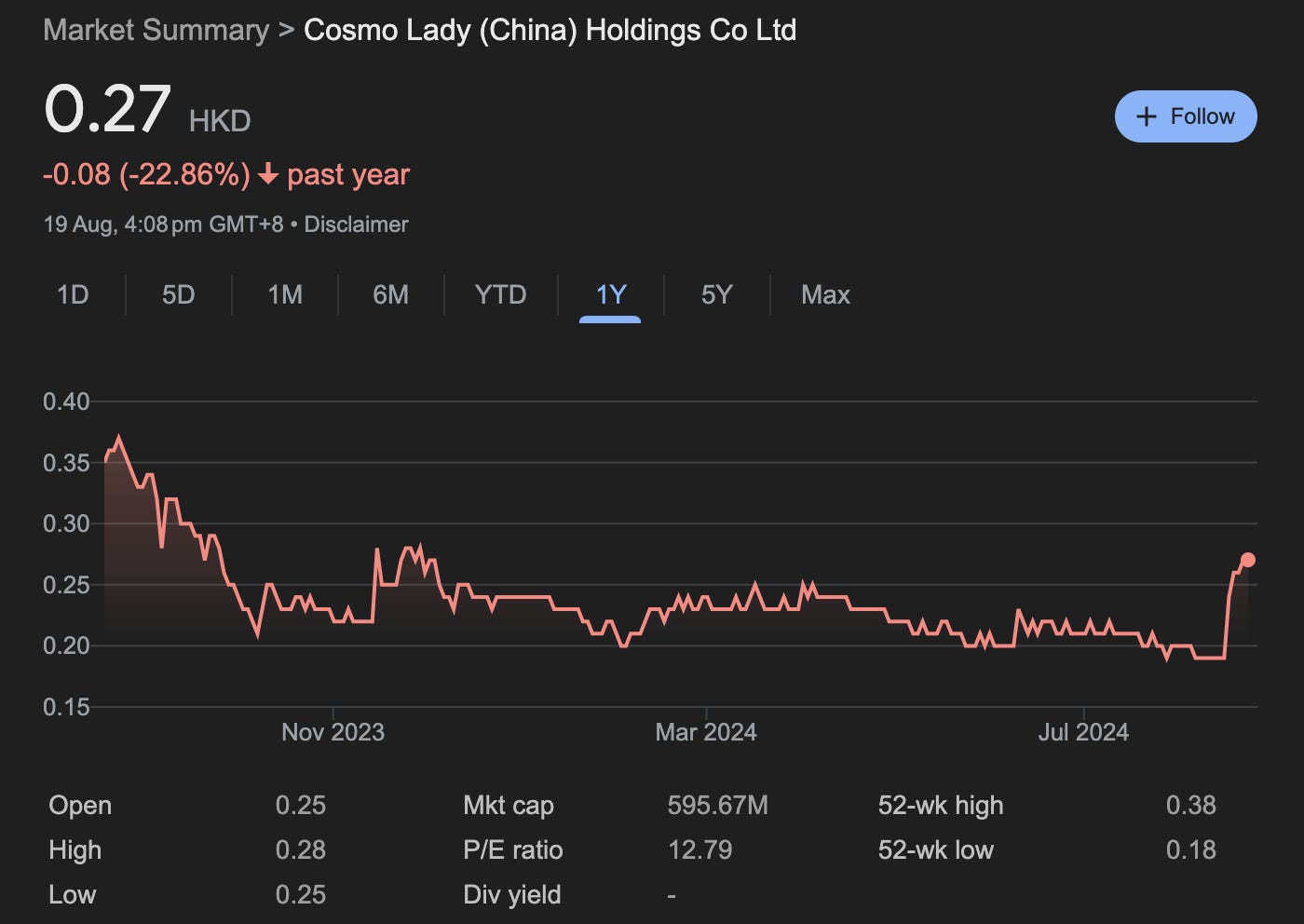Click the company name Cosmo Lady heading
Viewport: 1304px width, 924px height.
pos(550,30)
